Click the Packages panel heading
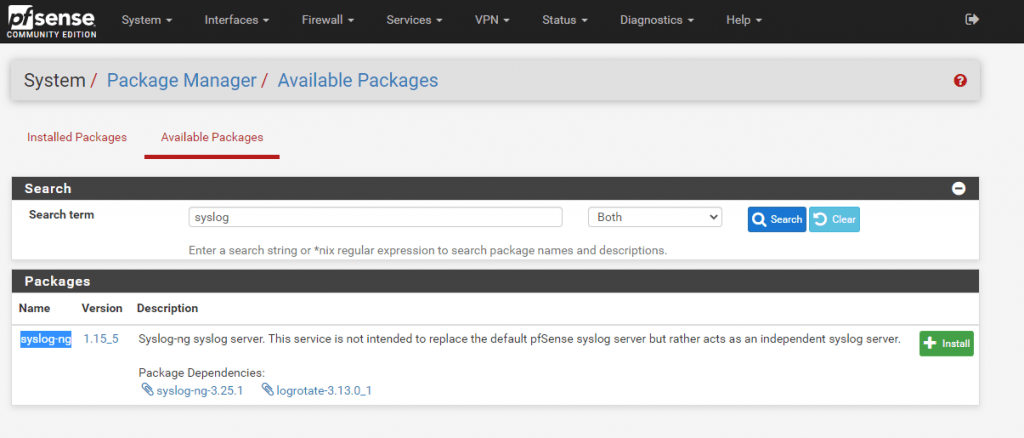The width and height of the screenshot is (1024, 438). pos(57,281)
